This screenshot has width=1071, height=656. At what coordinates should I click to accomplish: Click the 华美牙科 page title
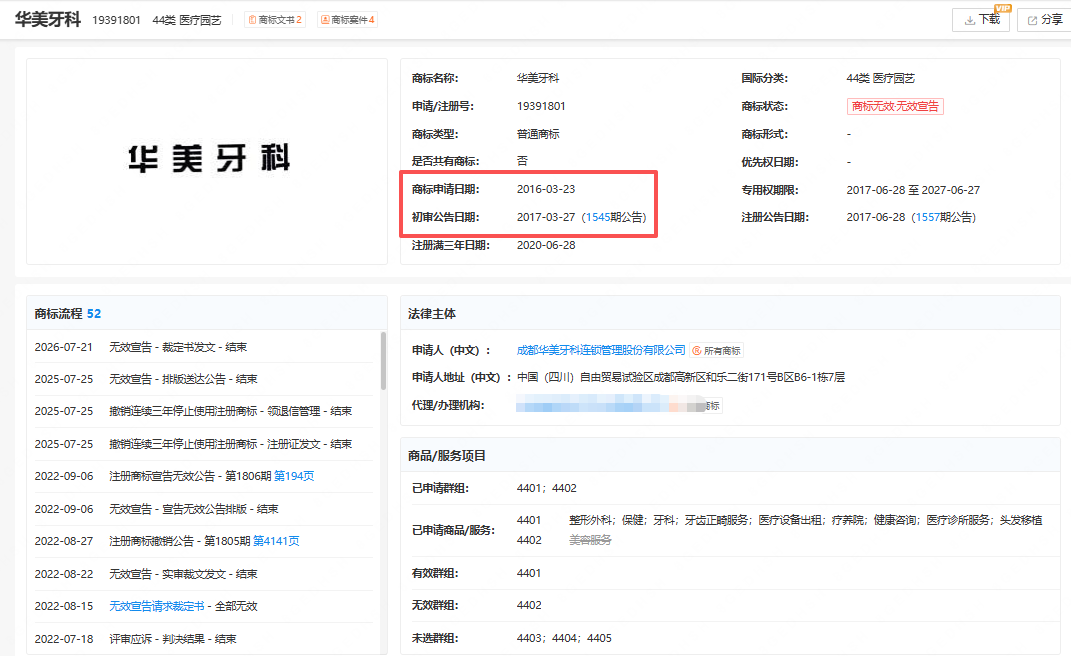(48, 20)
